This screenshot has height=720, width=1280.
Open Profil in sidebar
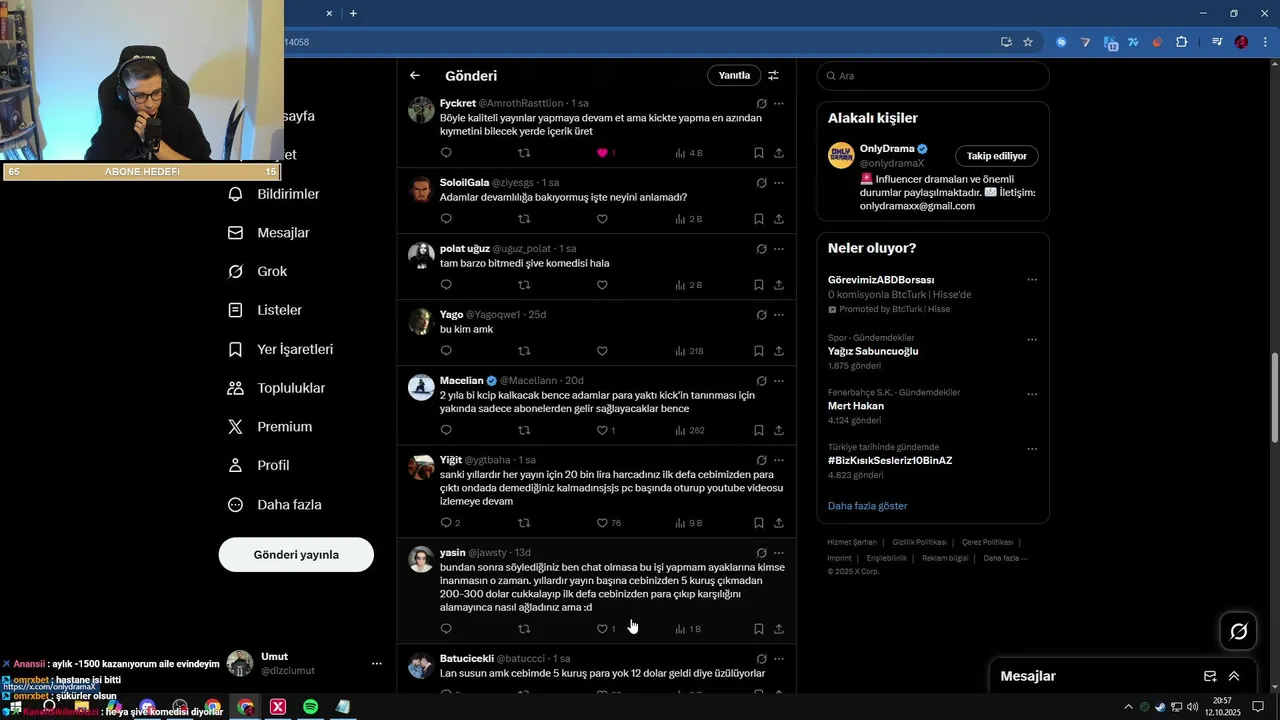pos(259,466)
